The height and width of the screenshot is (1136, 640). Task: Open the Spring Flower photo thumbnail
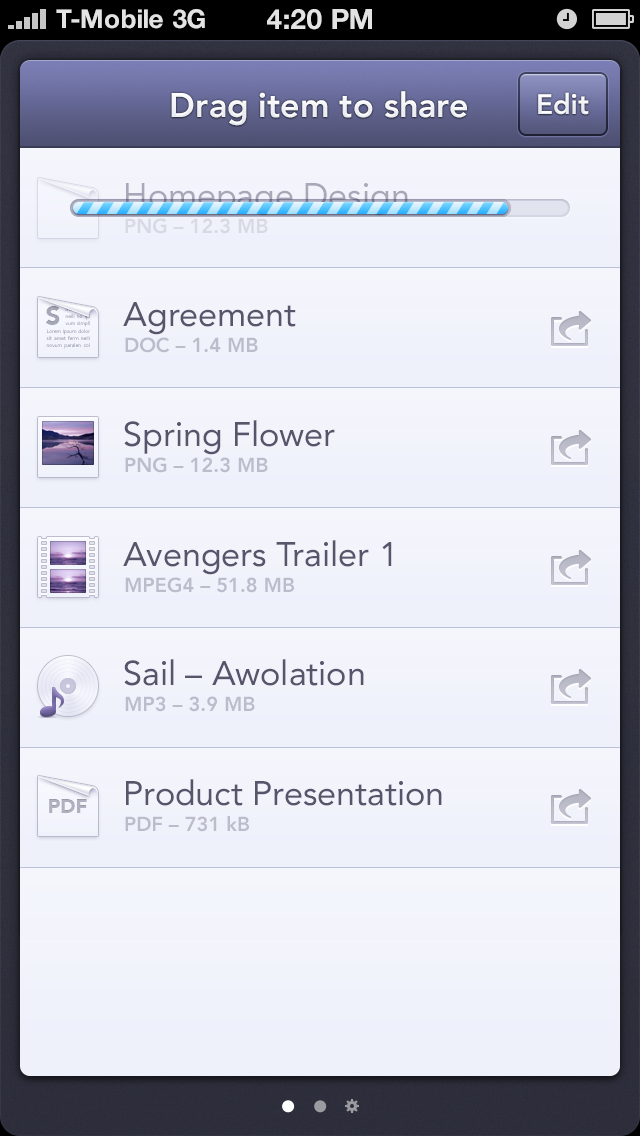coord(68,447)
